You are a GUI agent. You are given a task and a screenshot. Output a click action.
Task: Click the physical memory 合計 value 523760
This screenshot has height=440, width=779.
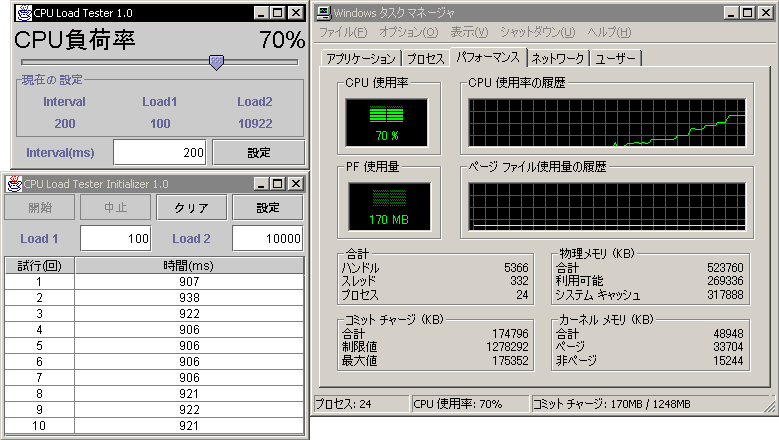pyautogui.click(x=725, y=268)
